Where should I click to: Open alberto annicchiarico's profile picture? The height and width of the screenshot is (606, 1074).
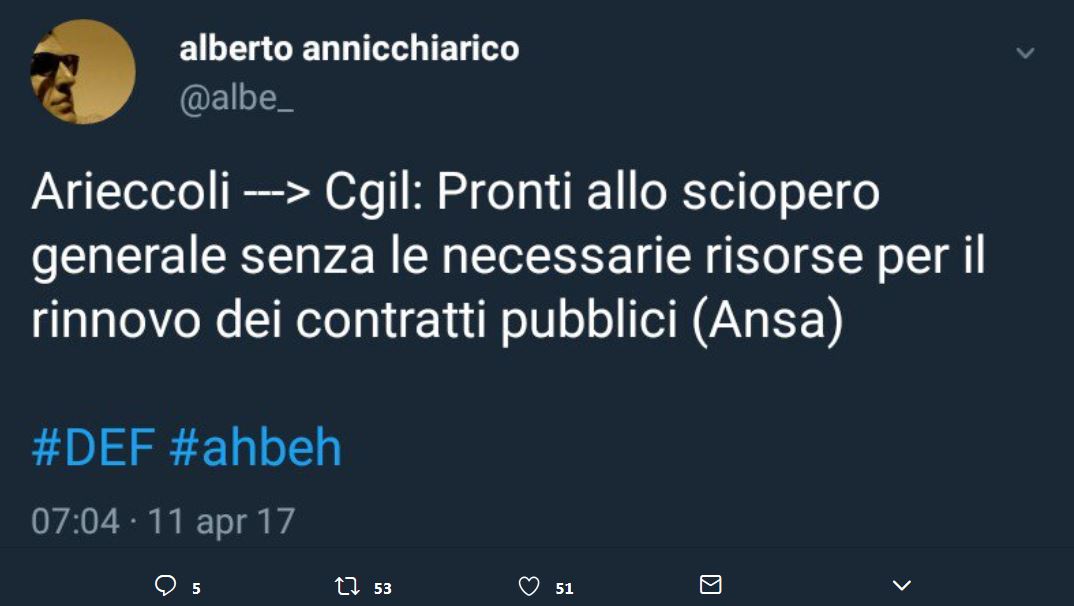pyautogui.click(x=83, y=72)
